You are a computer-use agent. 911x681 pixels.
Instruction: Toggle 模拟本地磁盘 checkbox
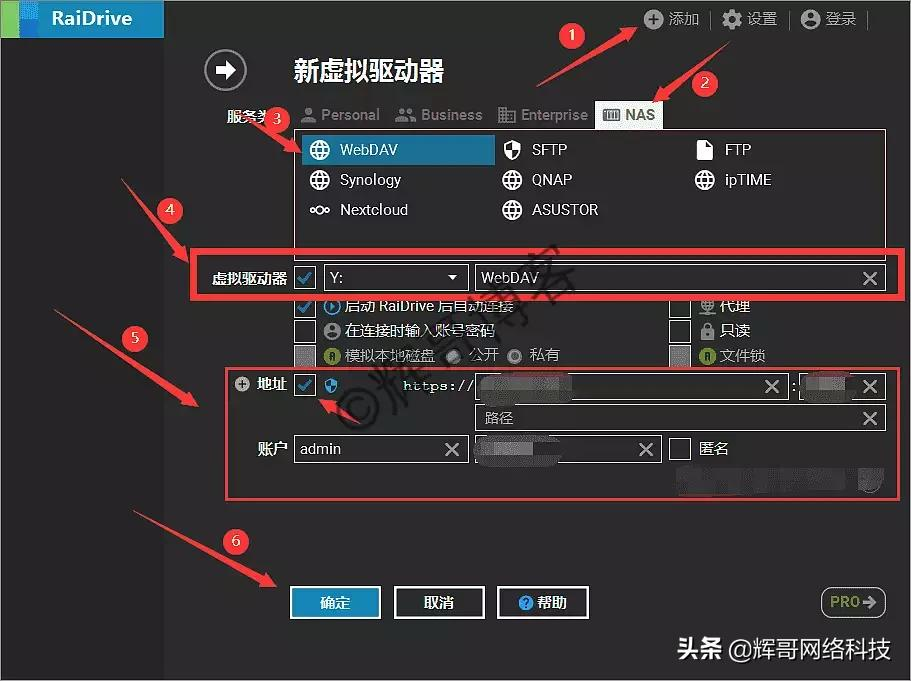[305, 356]
